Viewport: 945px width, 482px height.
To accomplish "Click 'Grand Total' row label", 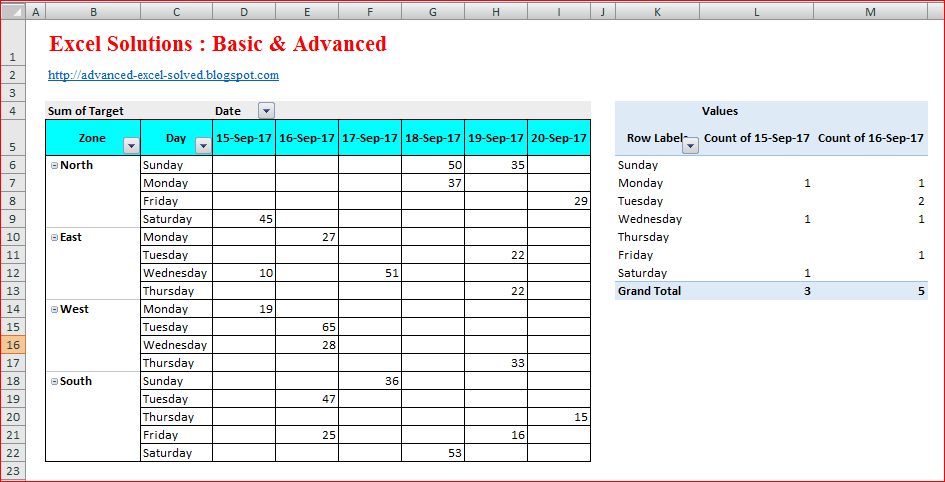I will (649, 291).
